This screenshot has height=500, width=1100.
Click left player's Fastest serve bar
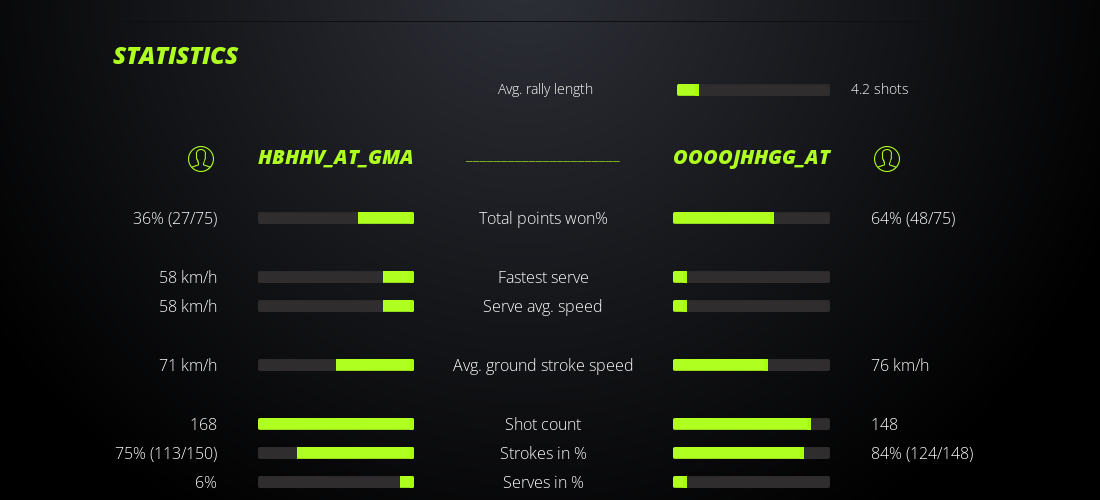pos(336,277)
